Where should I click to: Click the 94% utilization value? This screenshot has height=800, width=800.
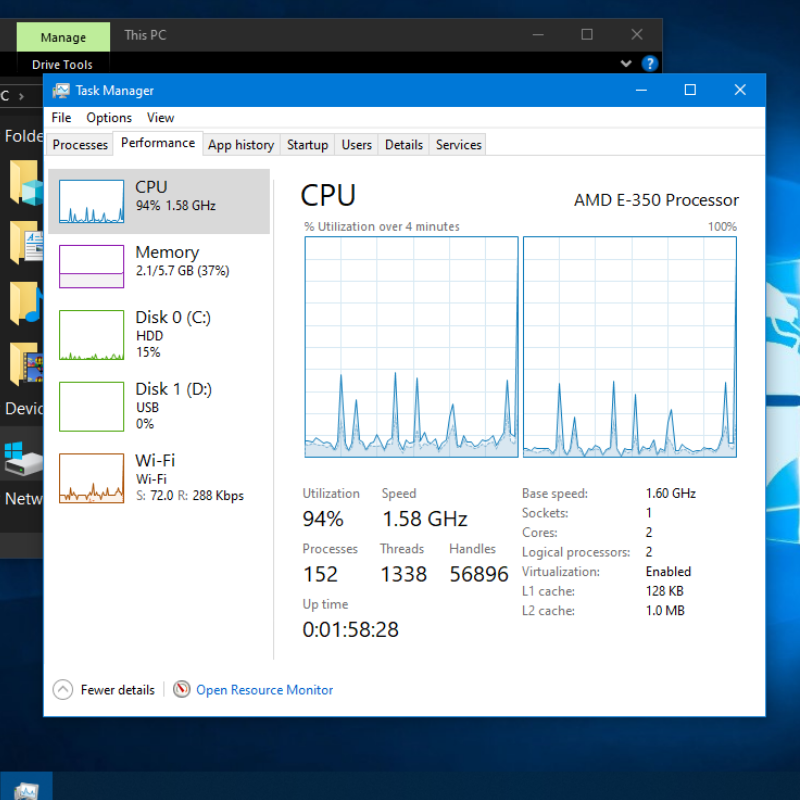[x=323, y=519]
